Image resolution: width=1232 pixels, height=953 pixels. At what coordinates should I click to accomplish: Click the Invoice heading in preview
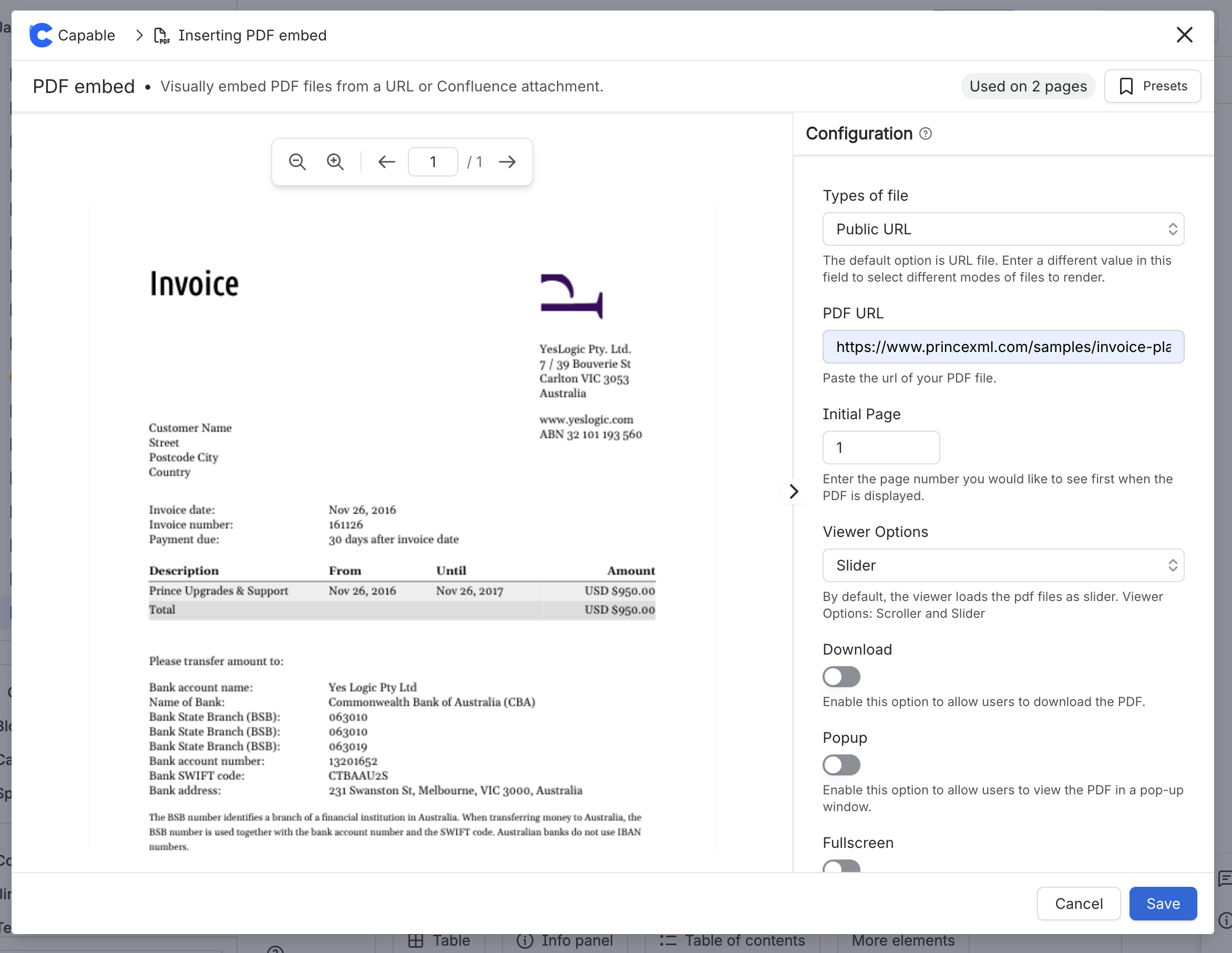(x=194, y=284)
